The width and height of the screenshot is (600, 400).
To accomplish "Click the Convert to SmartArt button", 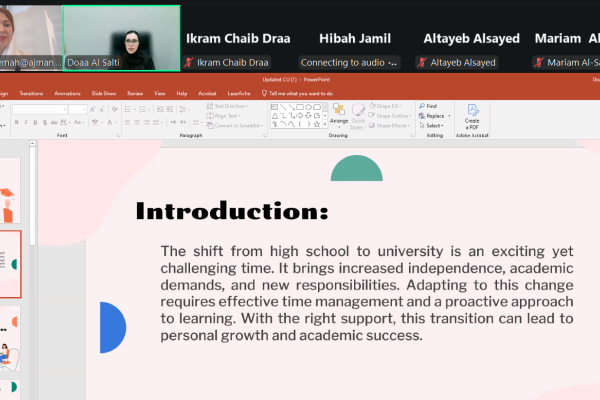I will click(236, 125).
